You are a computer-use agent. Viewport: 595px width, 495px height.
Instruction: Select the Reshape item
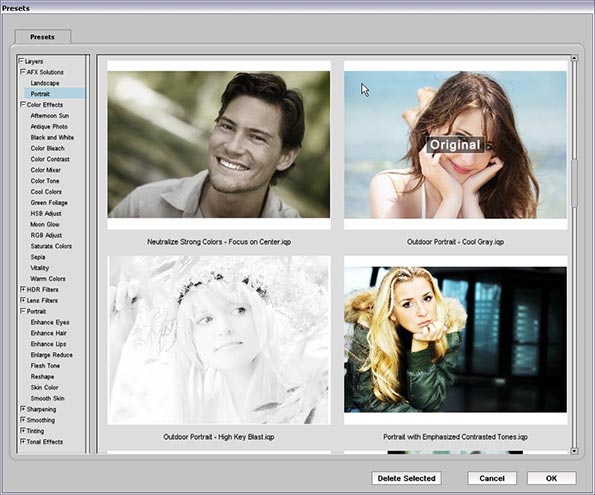coord(42,377)
